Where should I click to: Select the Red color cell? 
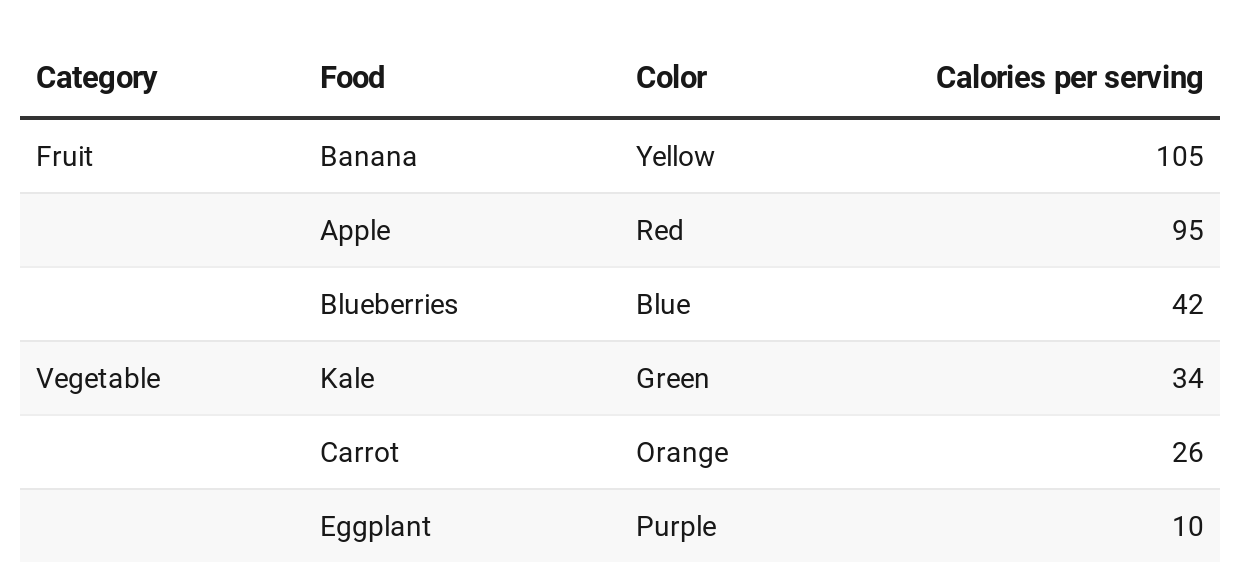click(659, 231)
